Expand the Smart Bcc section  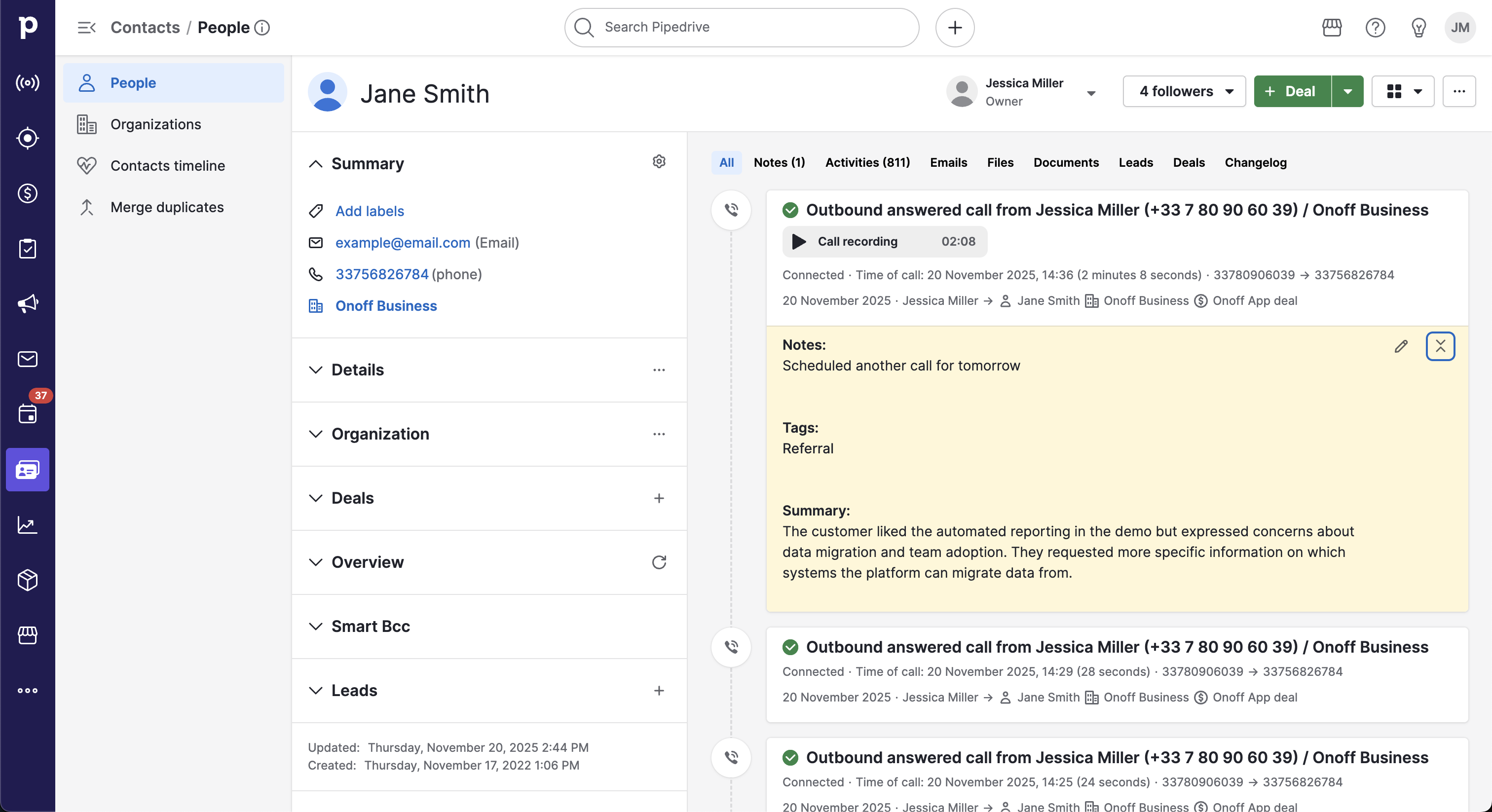(316, 626)
